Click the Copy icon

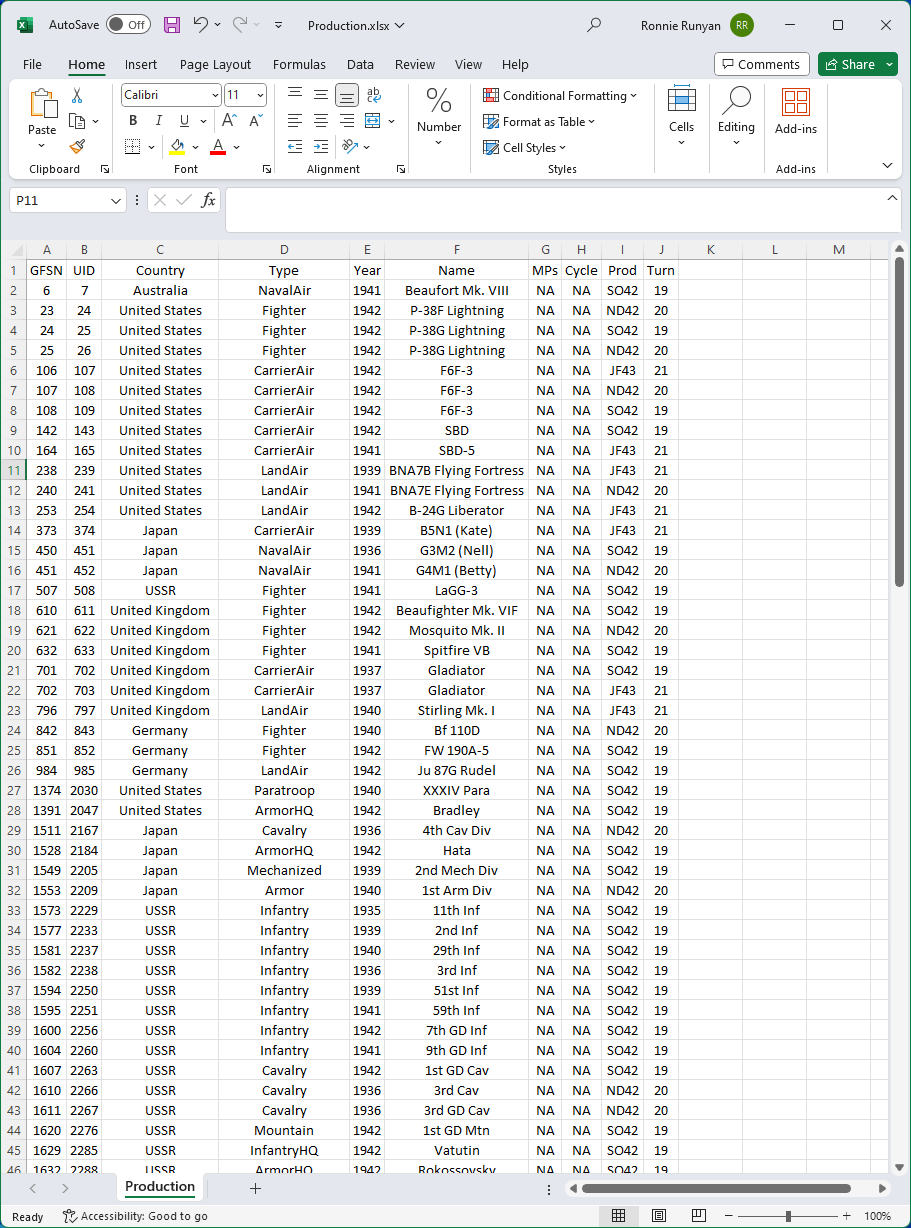point(77,121)
